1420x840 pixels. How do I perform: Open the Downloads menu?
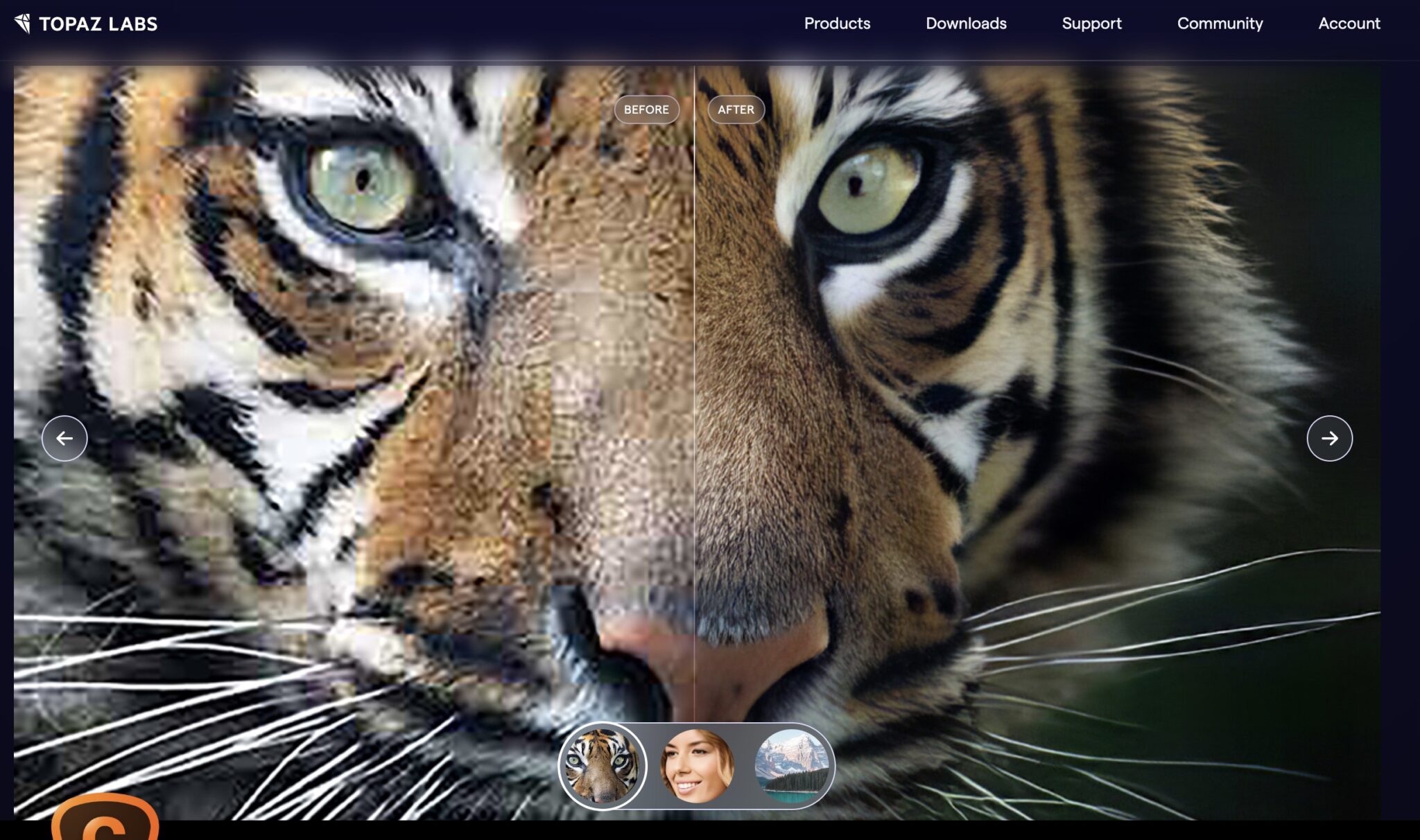click(966, 24)
